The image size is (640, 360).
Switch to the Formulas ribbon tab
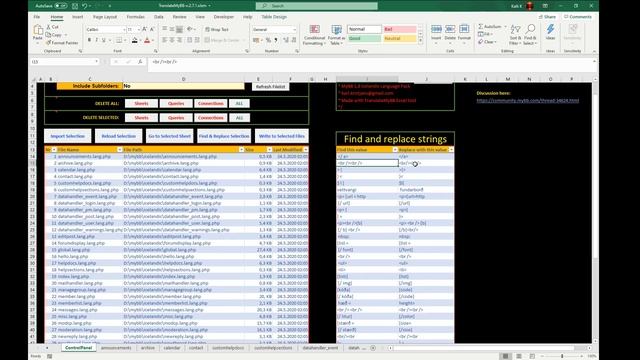pyautogui.click(x=136, y=17)
